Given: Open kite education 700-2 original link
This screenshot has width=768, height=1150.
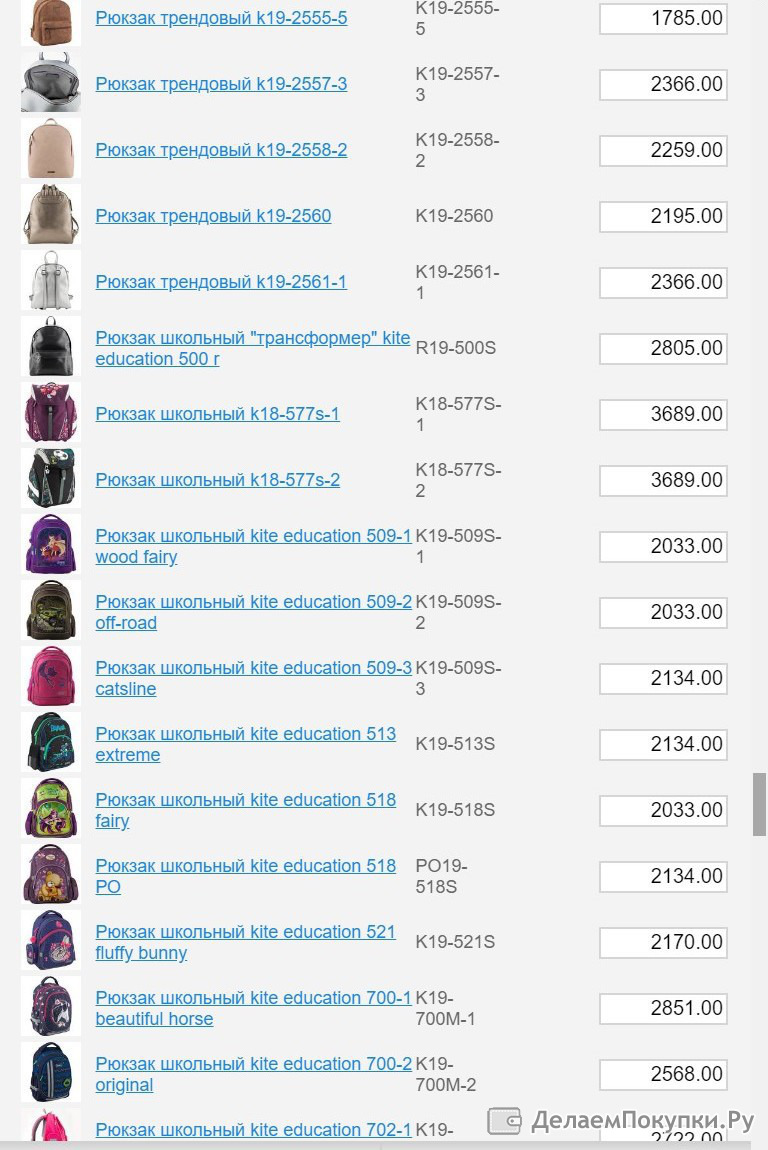Looking at the screenshot, I should [x=253, y=1074].
